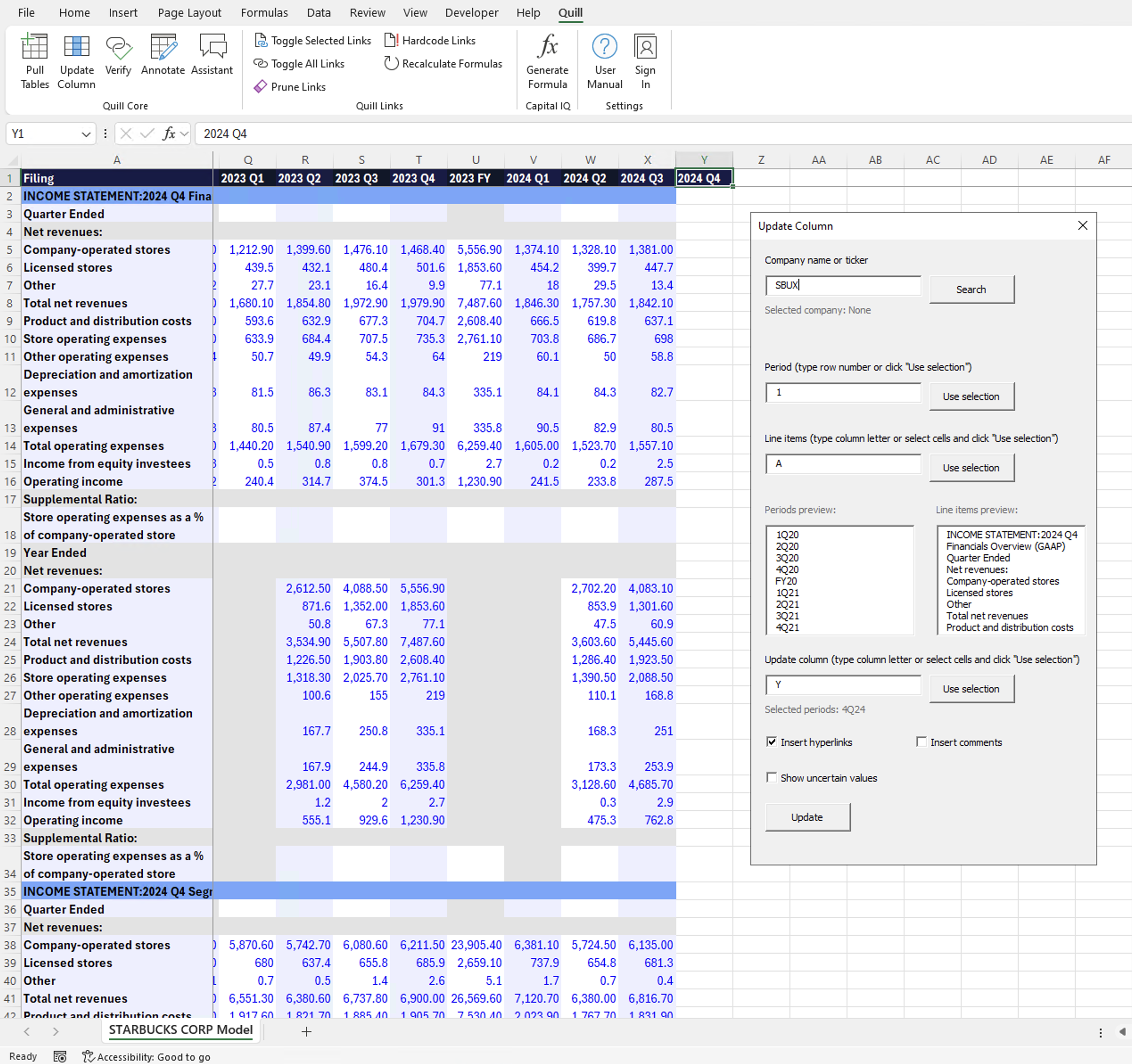The height and width of the screenshot is (1064, 1132).
Task: Select row 16 header
Action: pos(10,482)
